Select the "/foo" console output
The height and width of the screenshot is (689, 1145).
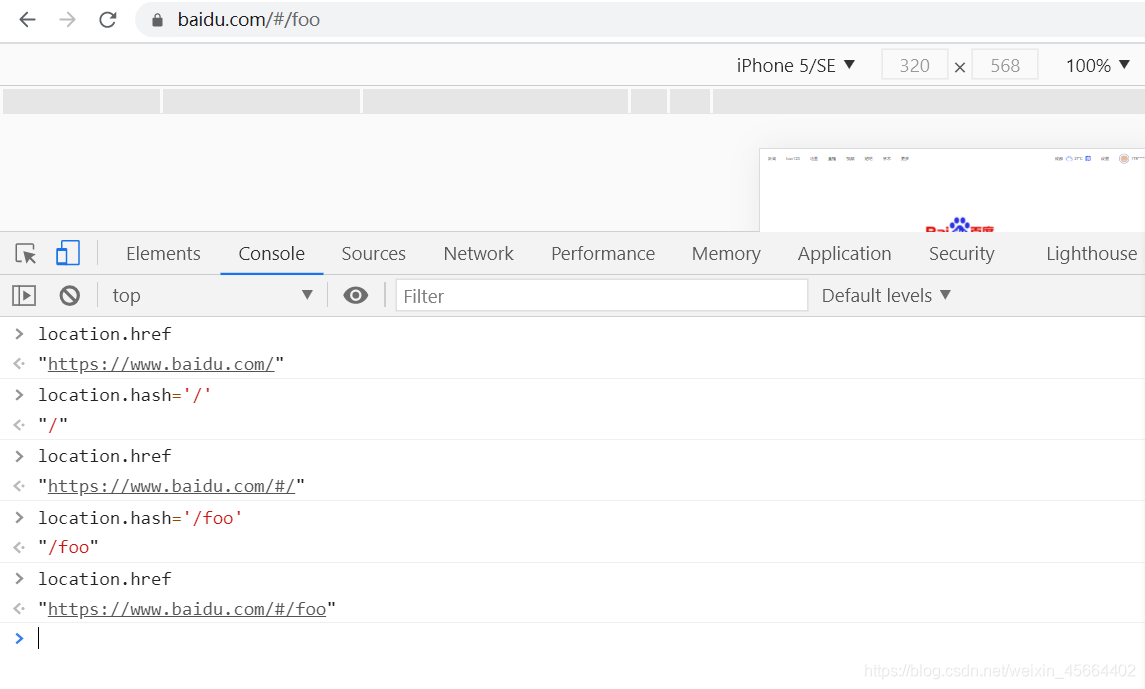68,547
